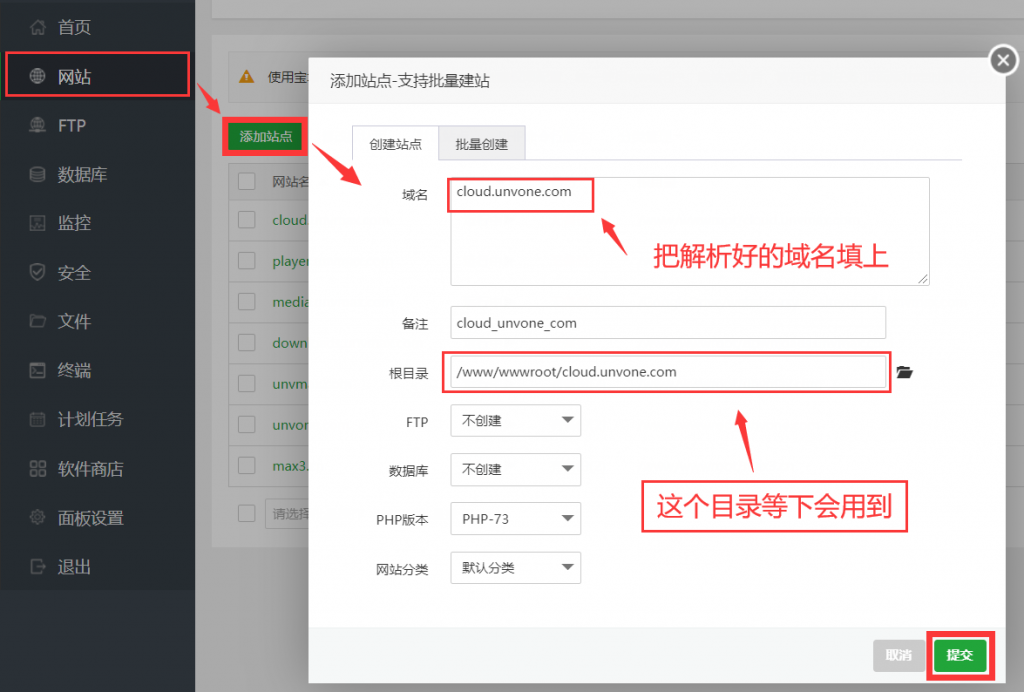This screenshot has width=1024, height=692.
Task: Open the cloud site link in list
Action: tap(290, 220)
